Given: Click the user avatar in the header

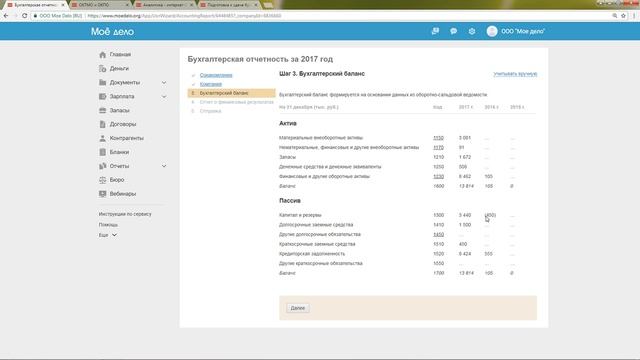Looking at the screenshot, I should pyautogui.click(x=492, y=31).
